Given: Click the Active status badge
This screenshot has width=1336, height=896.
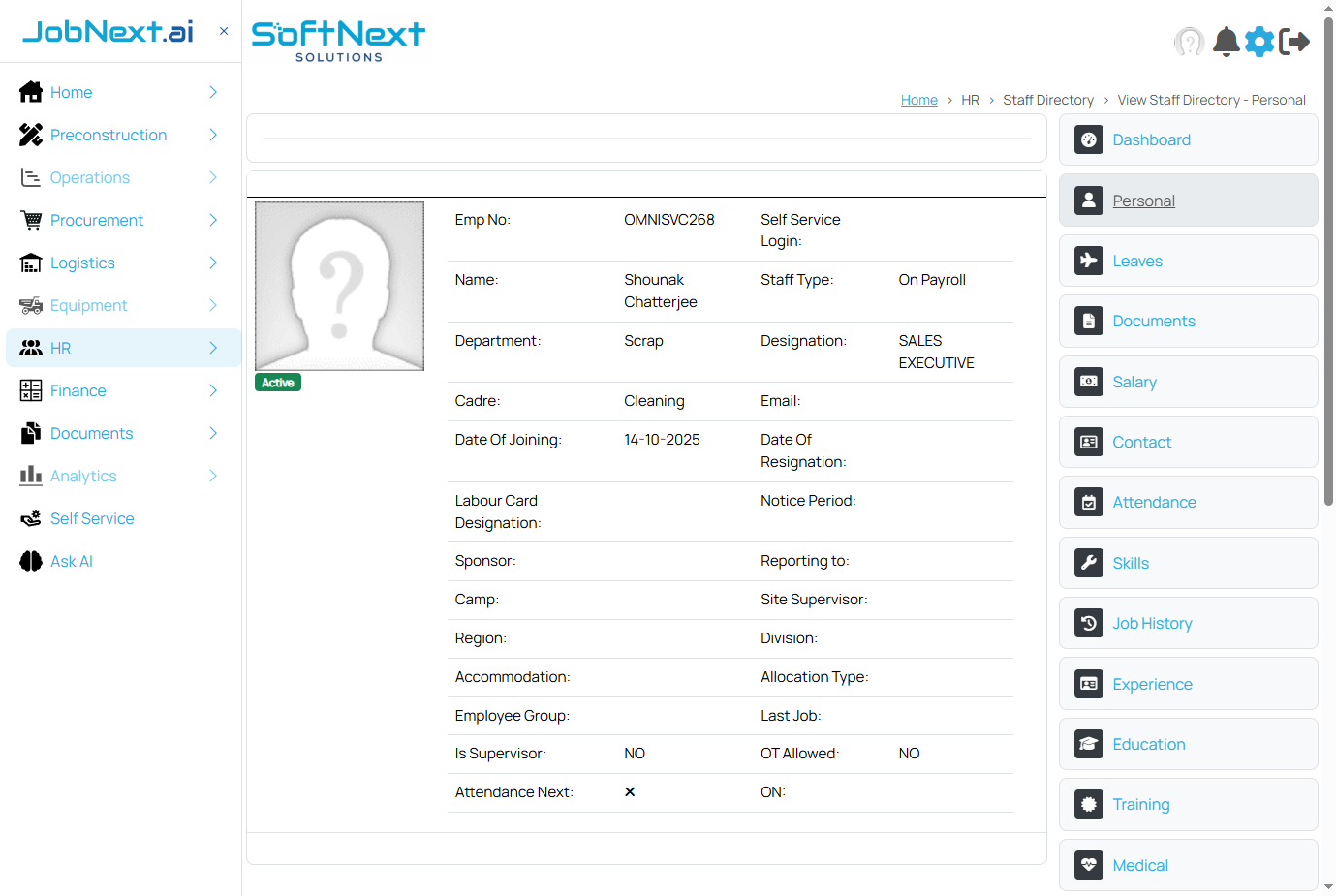Looking at the screenshot, I should click(x=277, y=382).
